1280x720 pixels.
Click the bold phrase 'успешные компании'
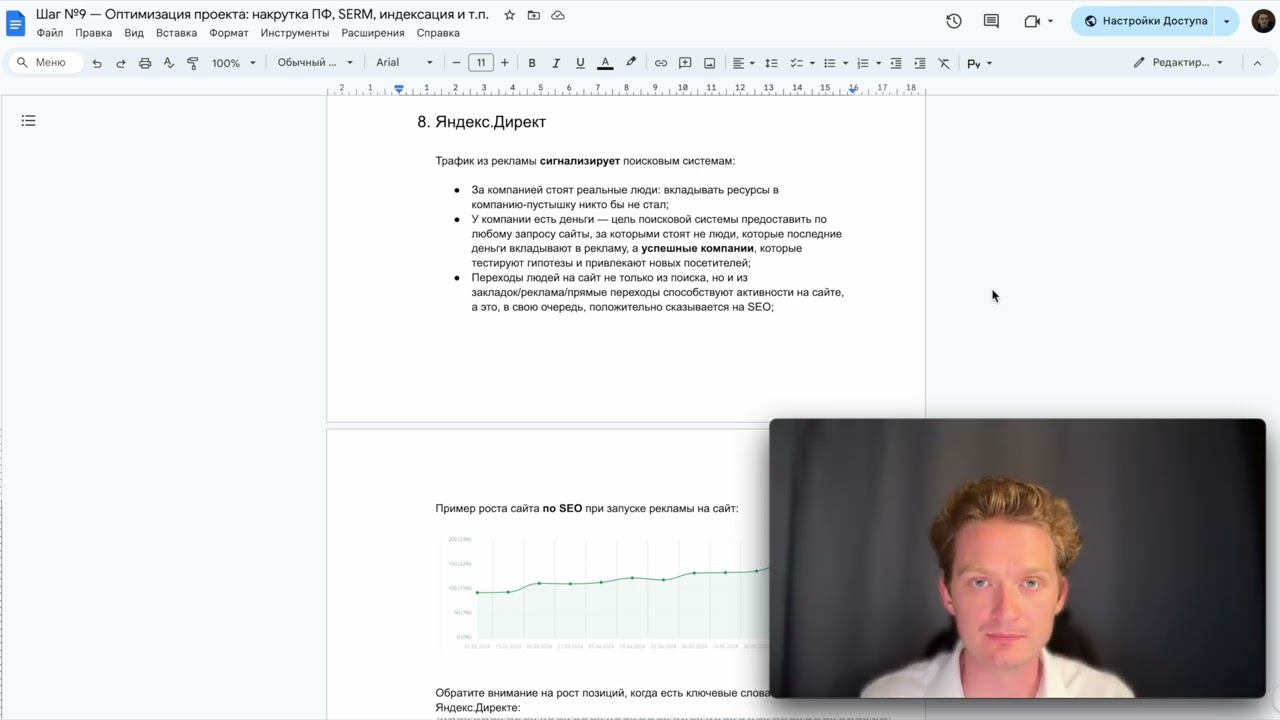[x=697, y=248]
